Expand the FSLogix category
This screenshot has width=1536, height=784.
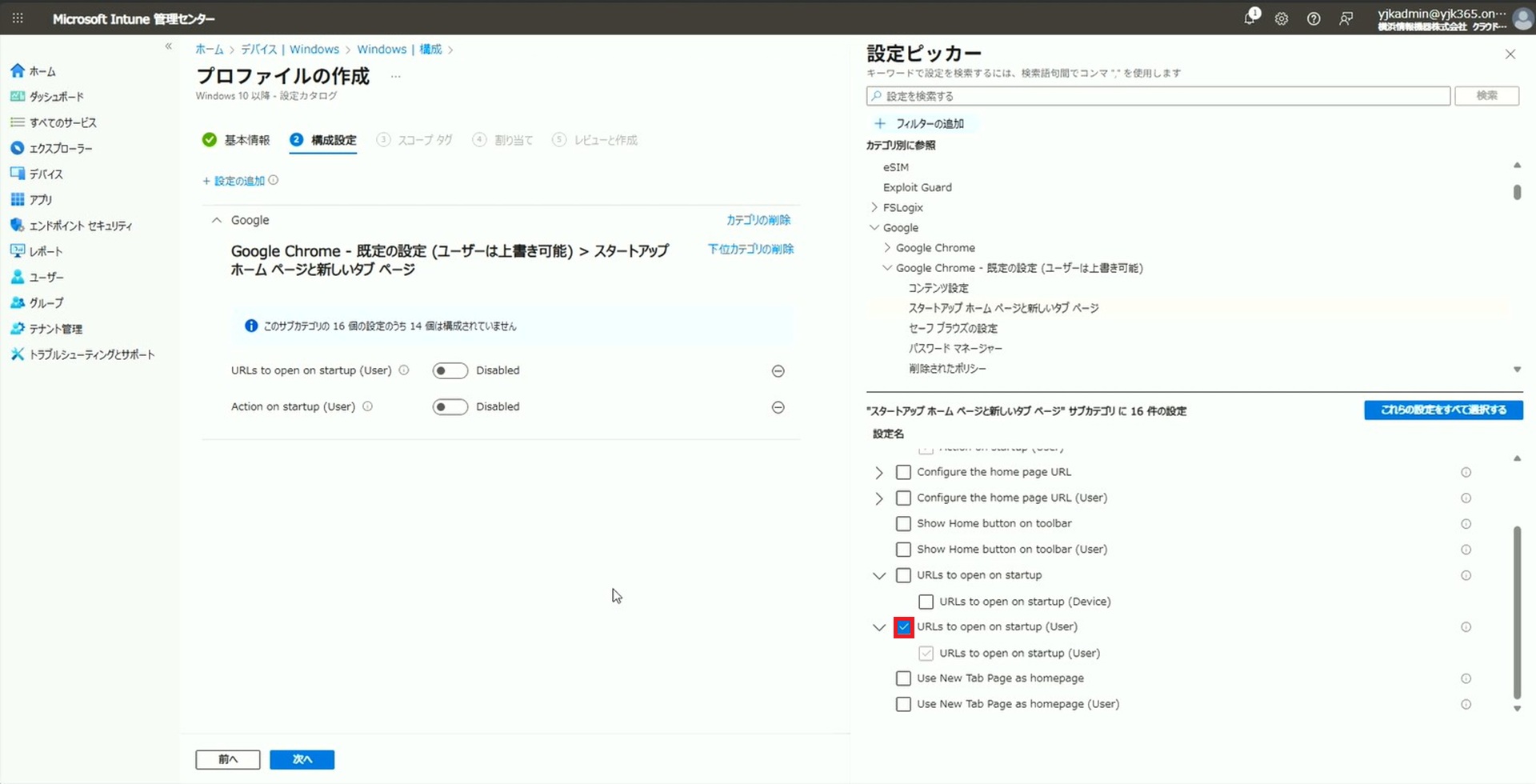[x=874, y=207]
